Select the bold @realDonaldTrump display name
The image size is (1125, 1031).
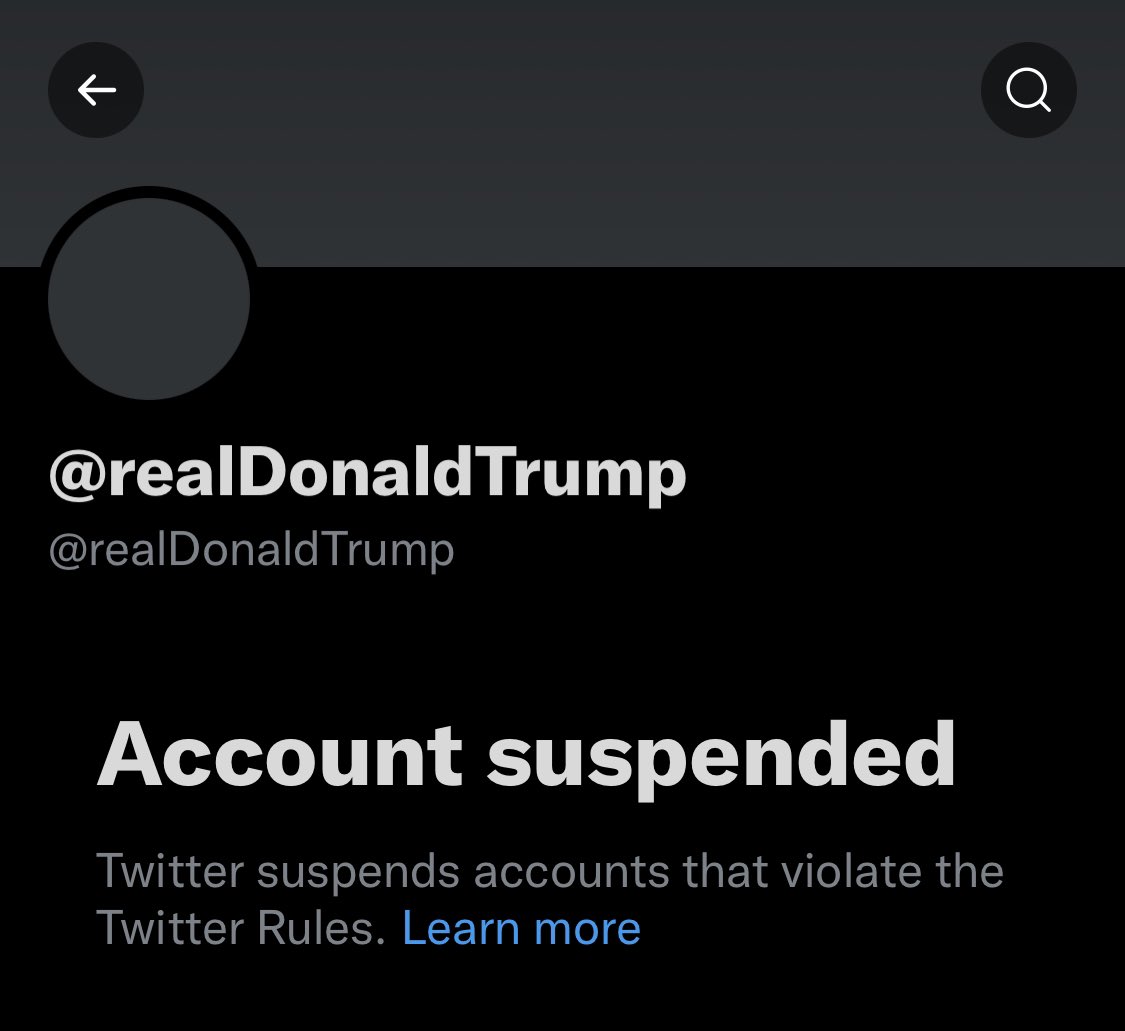367,473
